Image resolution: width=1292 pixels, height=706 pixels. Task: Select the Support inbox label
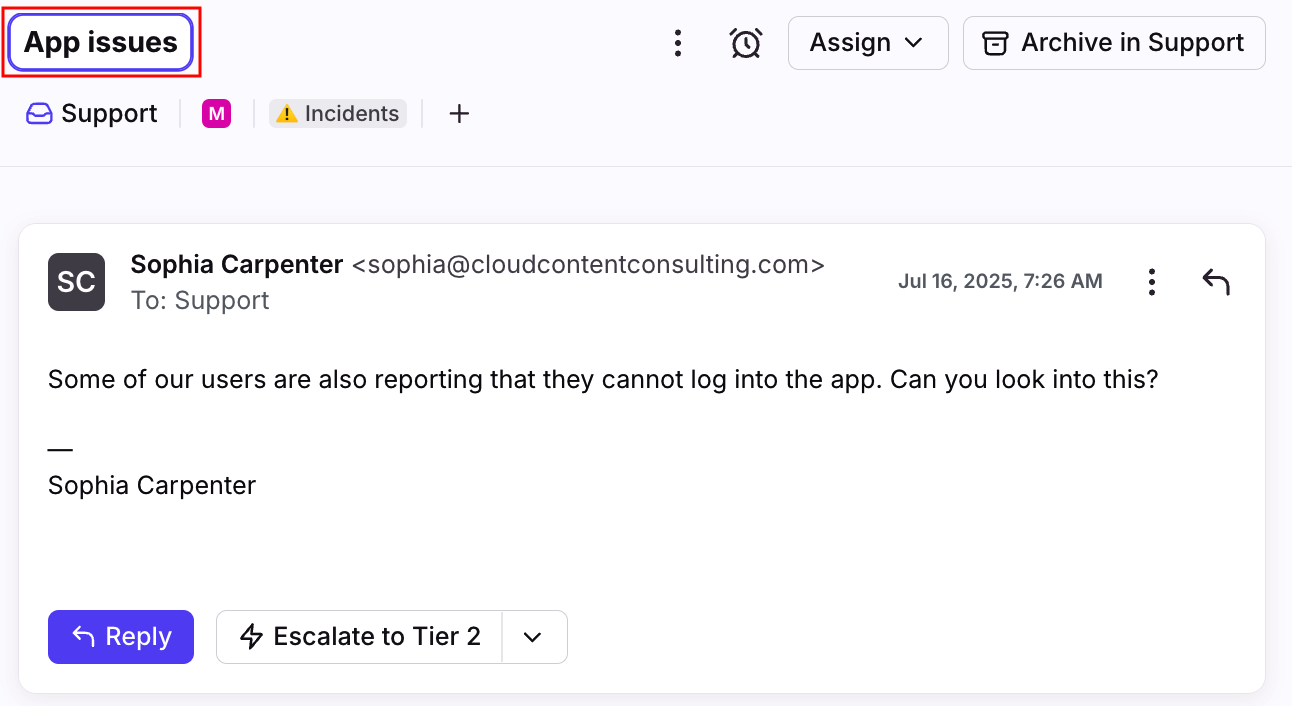click(92, 114)
